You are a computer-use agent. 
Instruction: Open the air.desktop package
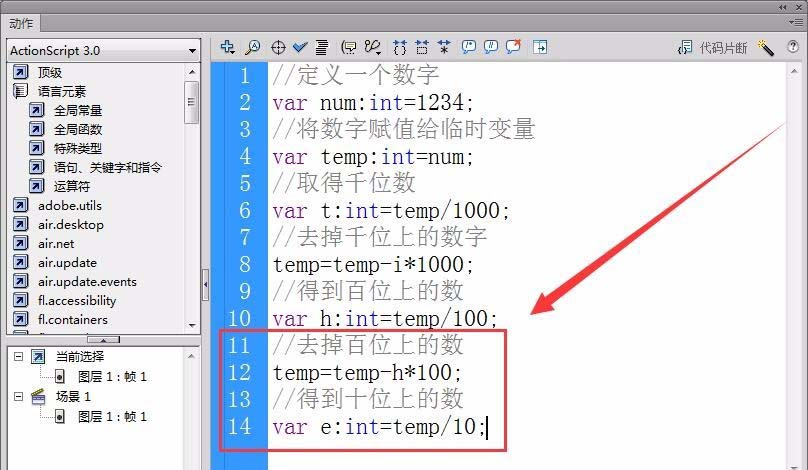71,225
